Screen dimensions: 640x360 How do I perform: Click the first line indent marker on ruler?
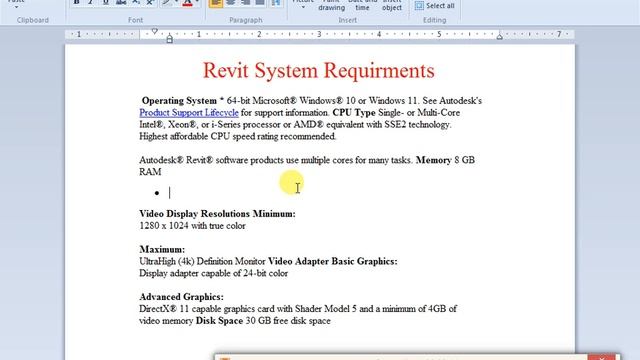pos(154,31)
